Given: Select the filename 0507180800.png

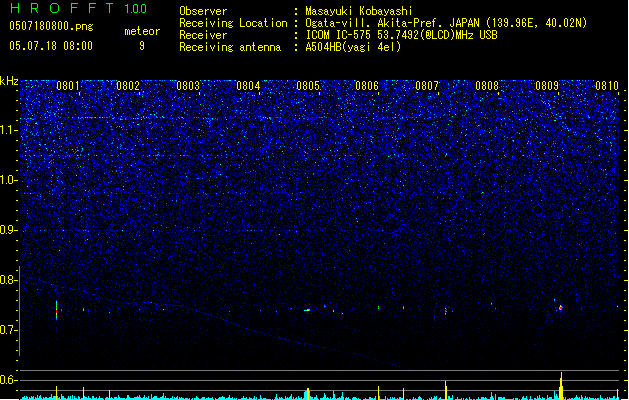Looking at the screenshot, I should click(51, 26).
